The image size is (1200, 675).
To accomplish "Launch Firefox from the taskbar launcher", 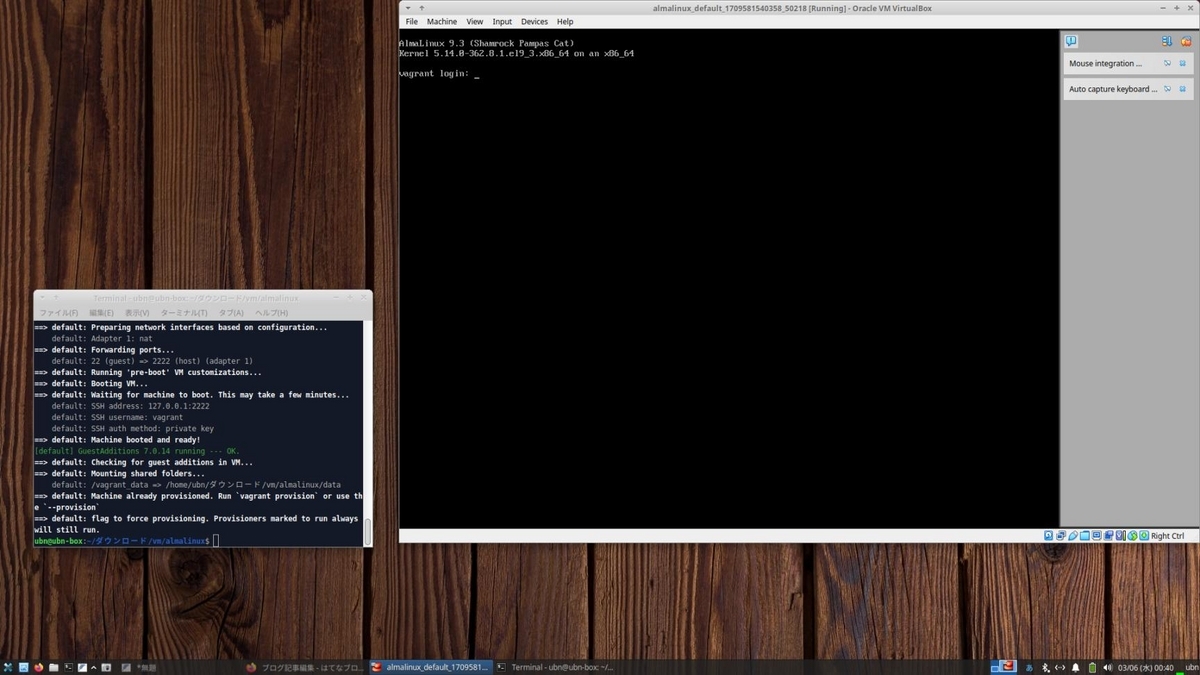I will (39, 667).
